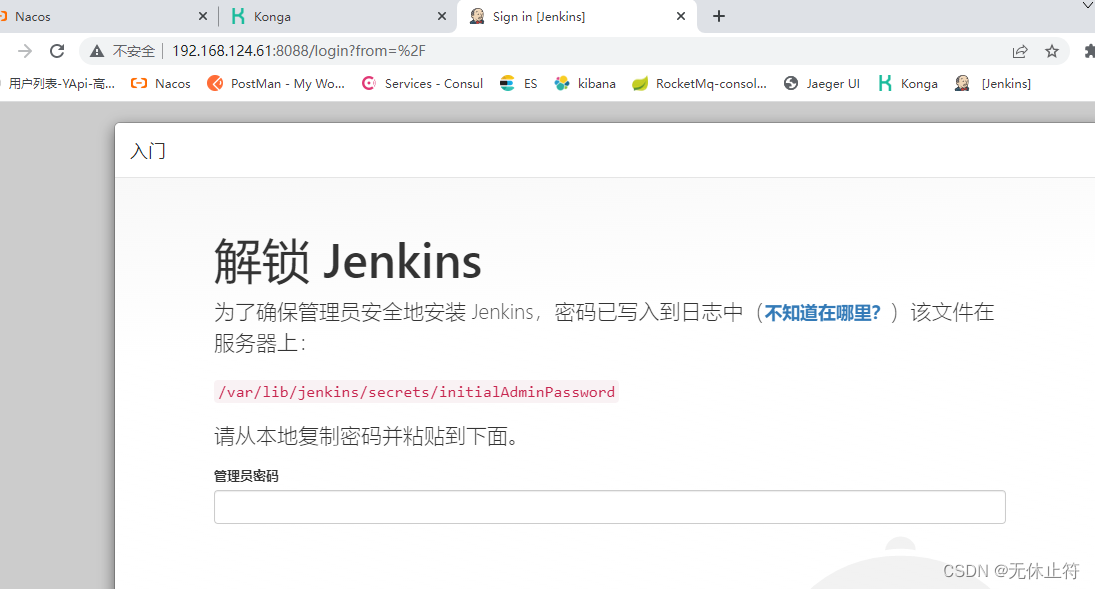
Task: Click the not secure warning icon
Action: pyautogui.click(x=97, y=51)
